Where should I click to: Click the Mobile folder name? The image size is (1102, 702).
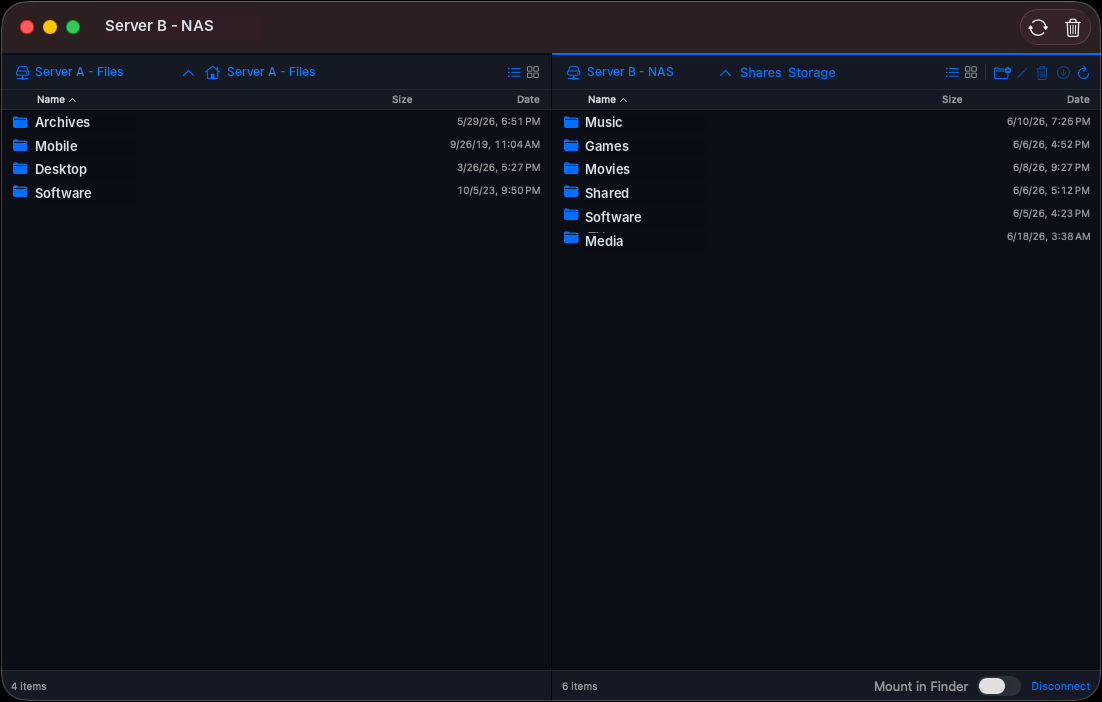[56, 146]
